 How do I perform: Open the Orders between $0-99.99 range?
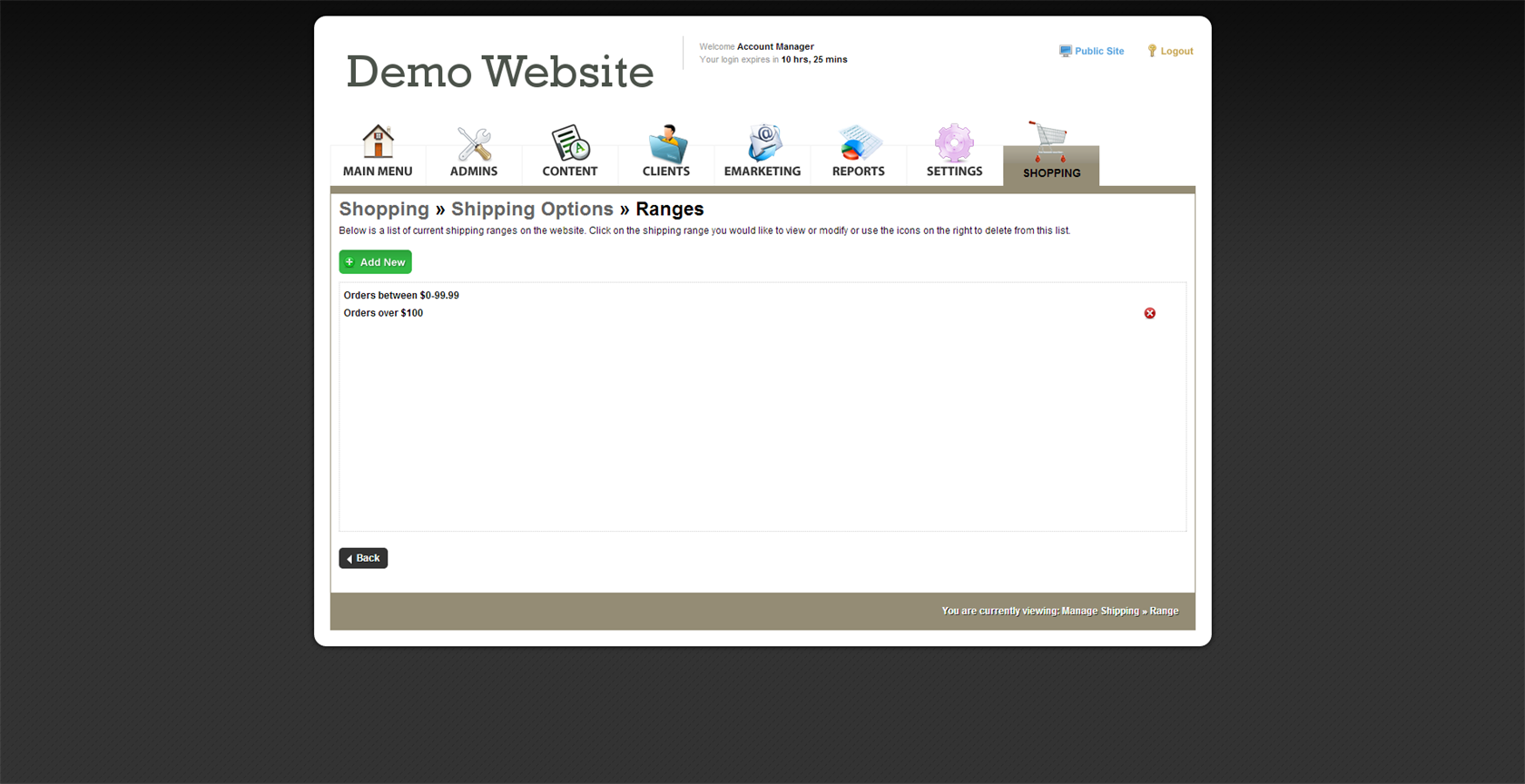click(x=401, y=296)
